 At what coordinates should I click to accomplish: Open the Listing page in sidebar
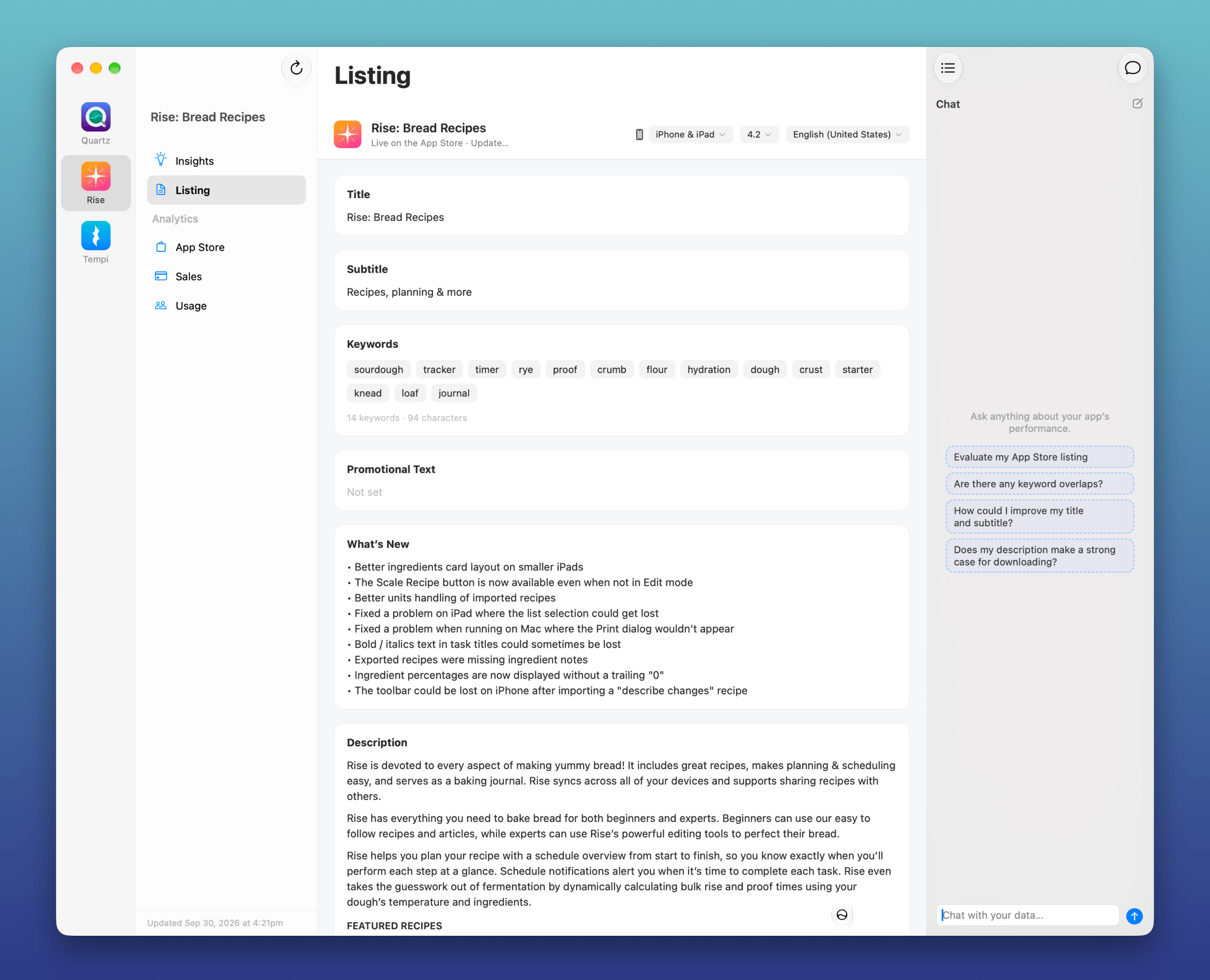pyautogui.click(x=226, y=190)
